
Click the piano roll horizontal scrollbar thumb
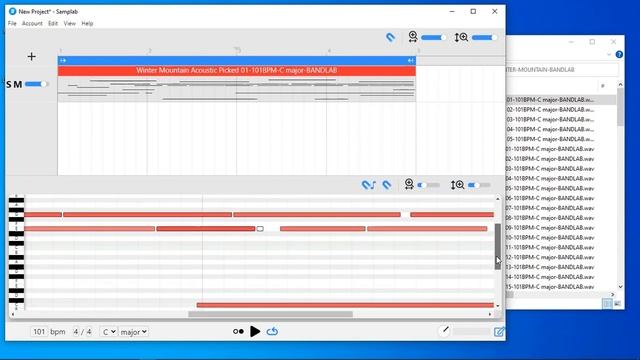pos(270,314)
